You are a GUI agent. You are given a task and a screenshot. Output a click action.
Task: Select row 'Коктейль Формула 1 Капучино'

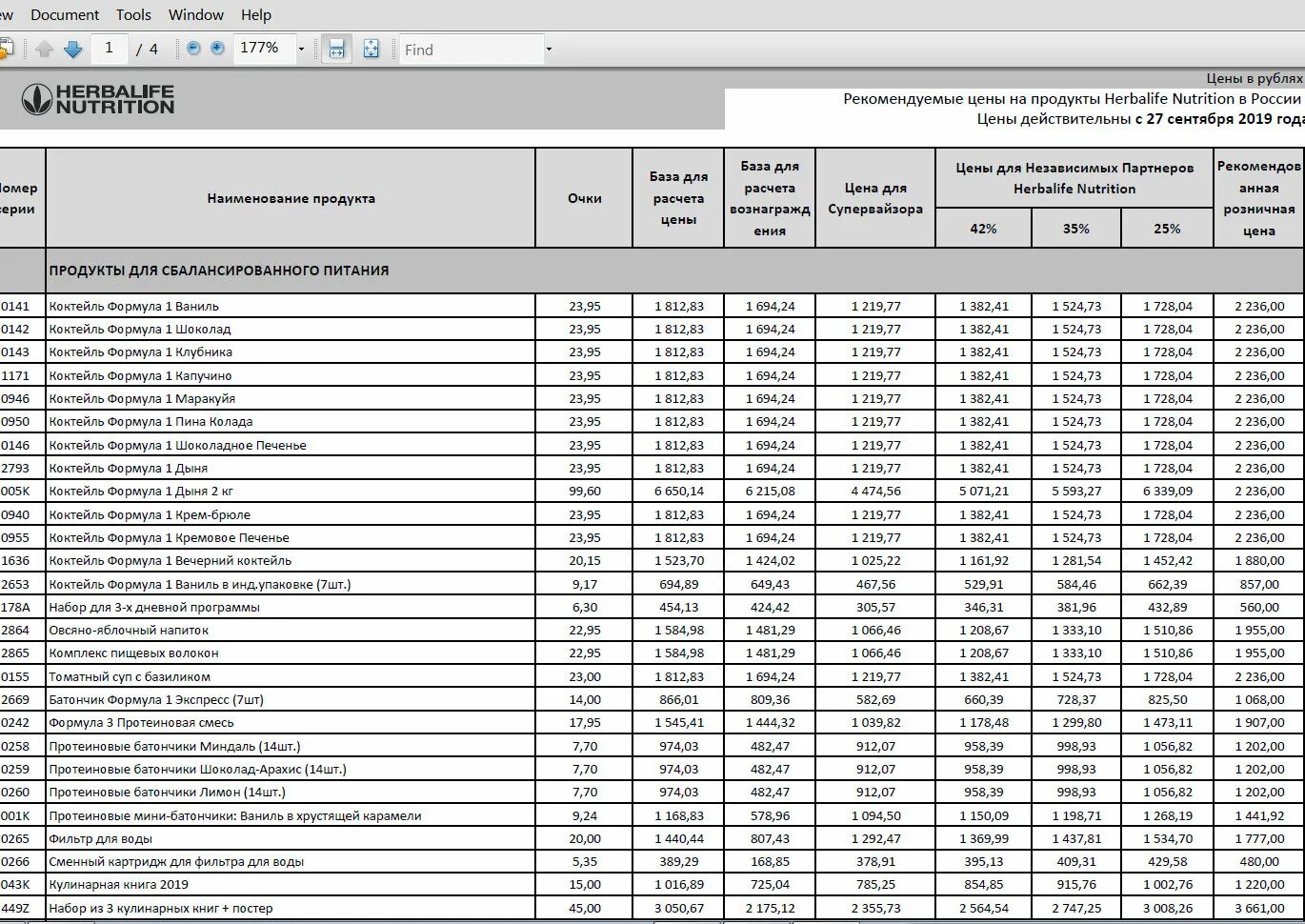coord(652,375)
